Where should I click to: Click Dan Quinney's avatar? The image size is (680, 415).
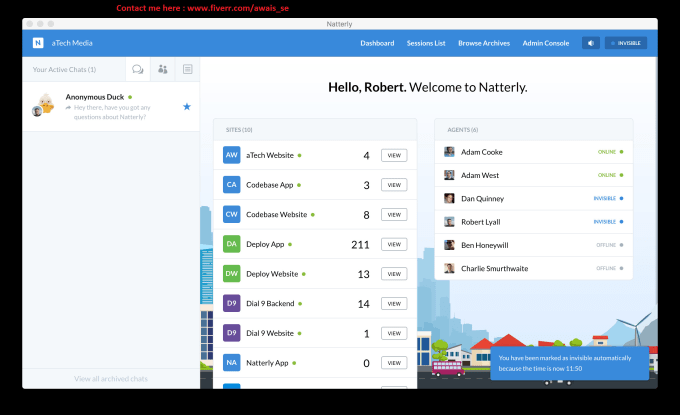point(449,199)
